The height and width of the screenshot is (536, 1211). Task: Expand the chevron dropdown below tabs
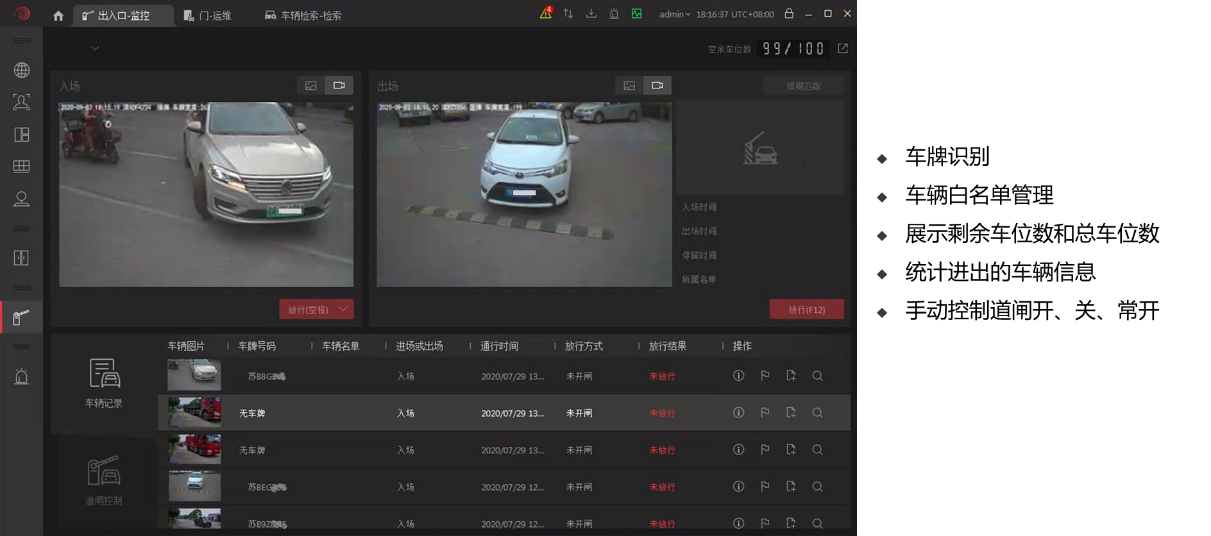(x=95, y=48)
